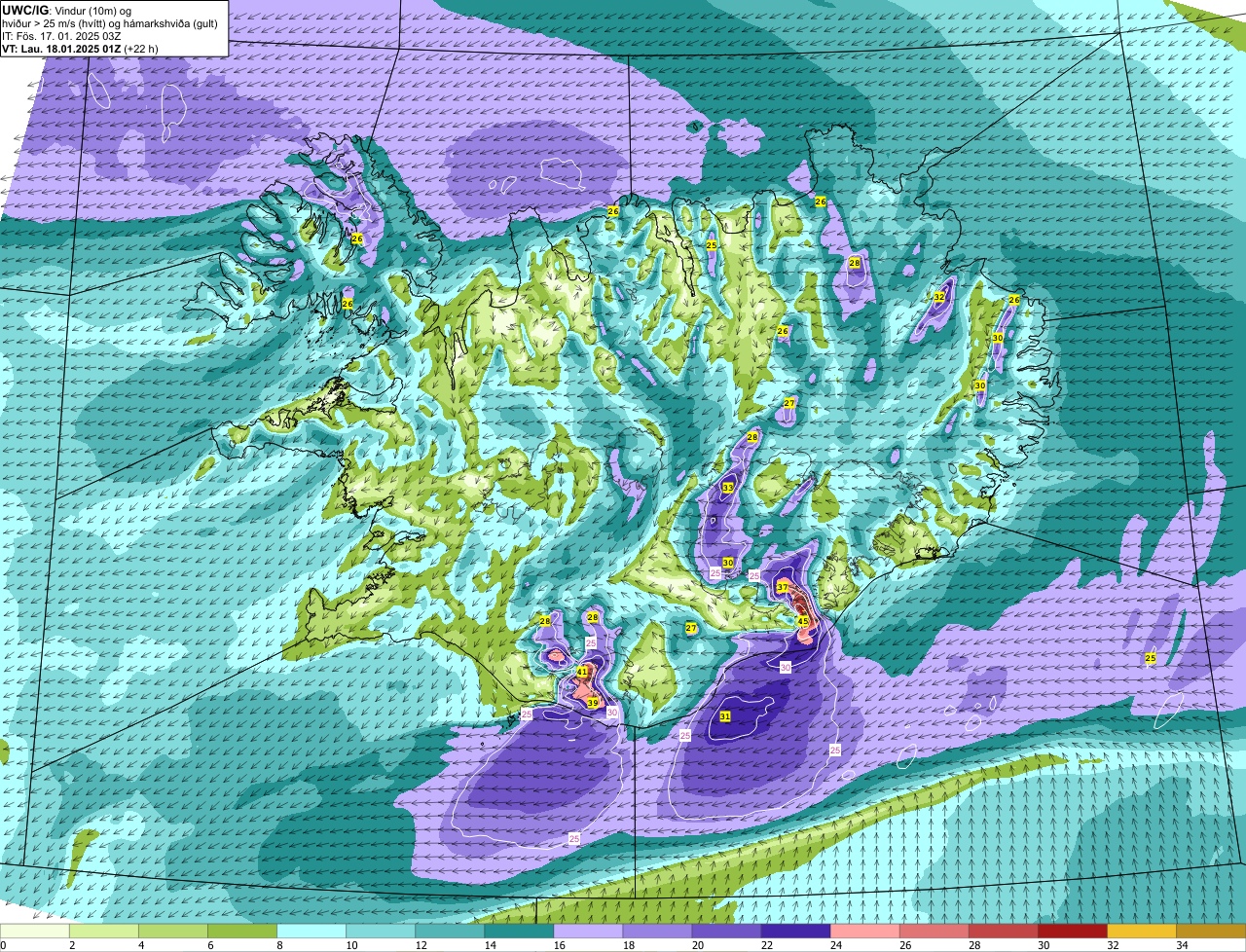Pick the golden yellow 32–34 color bar segment

tap(1141, 931)
